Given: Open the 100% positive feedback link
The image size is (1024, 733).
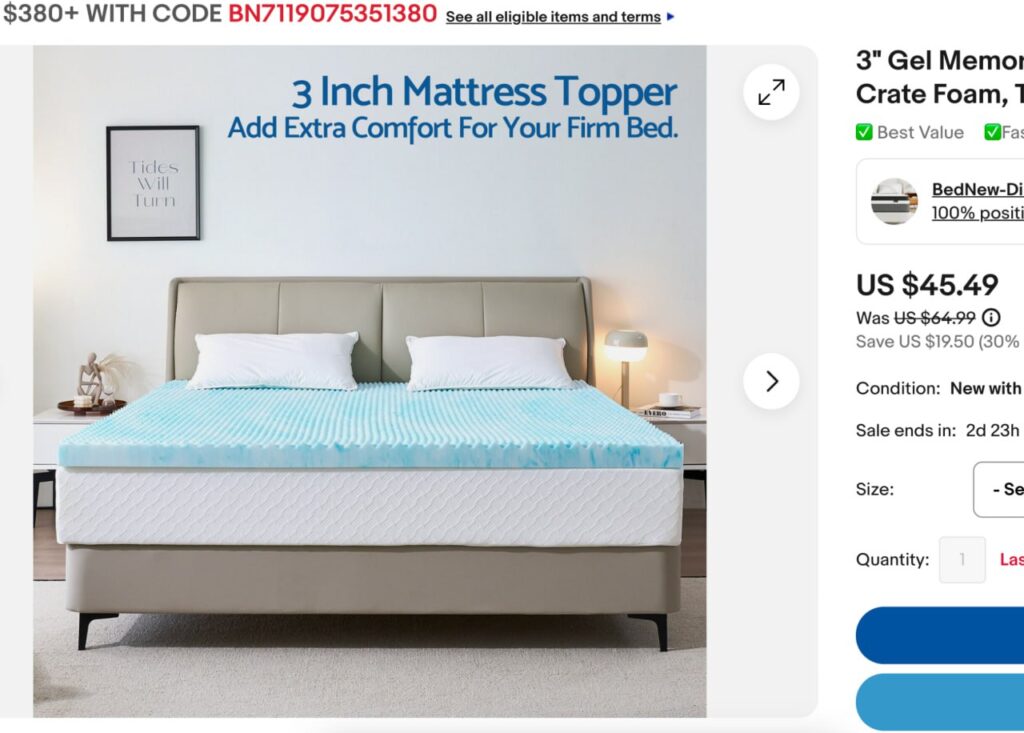Looking at the screenshot, I should [x=978, y=213].
